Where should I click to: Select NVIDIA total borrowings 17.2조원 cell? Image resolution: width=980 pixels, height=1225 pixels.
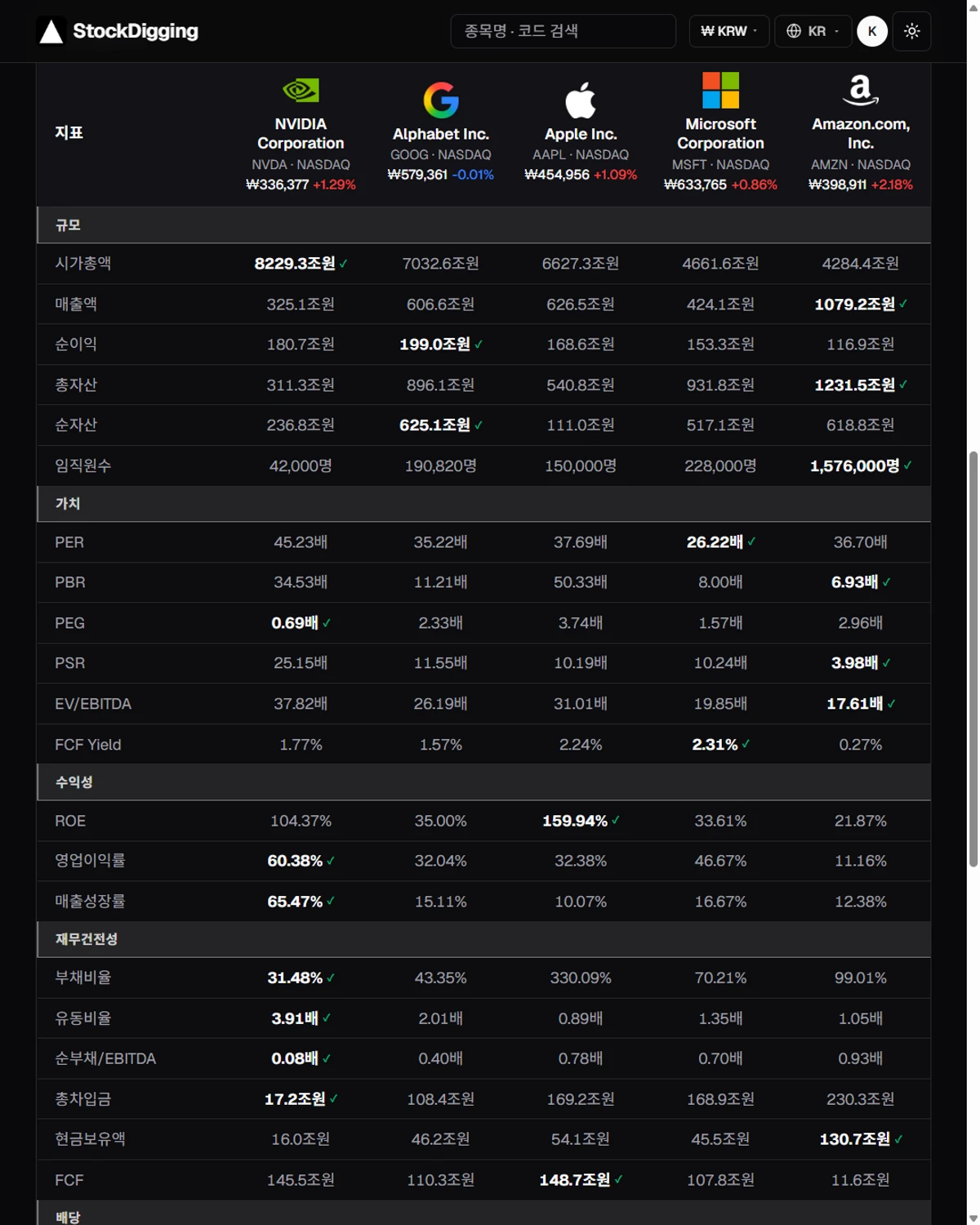(301, 1099)
